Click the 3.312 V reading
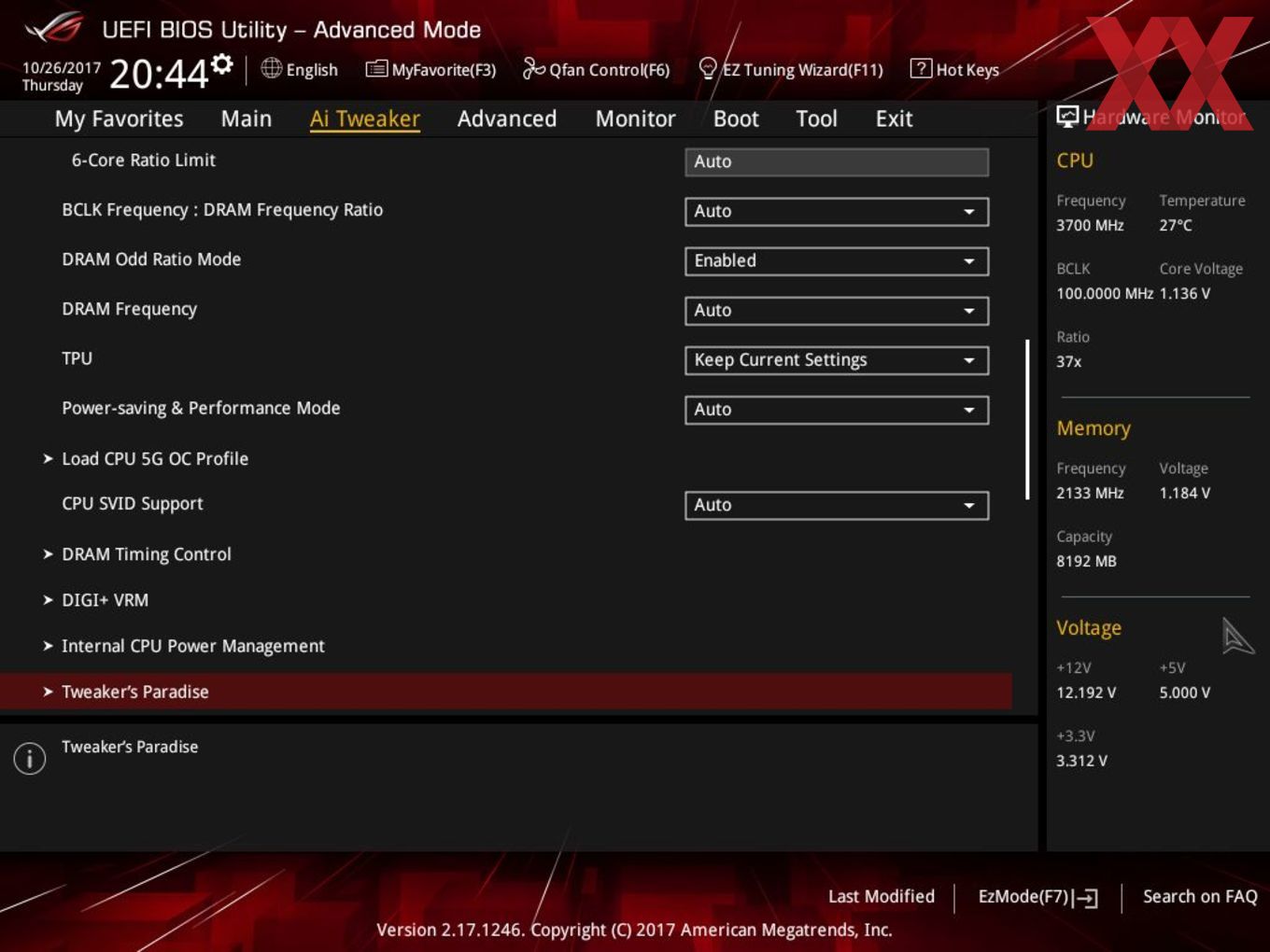The height and width of the screenshot is (952, 1270). (x=1081, y=761)
